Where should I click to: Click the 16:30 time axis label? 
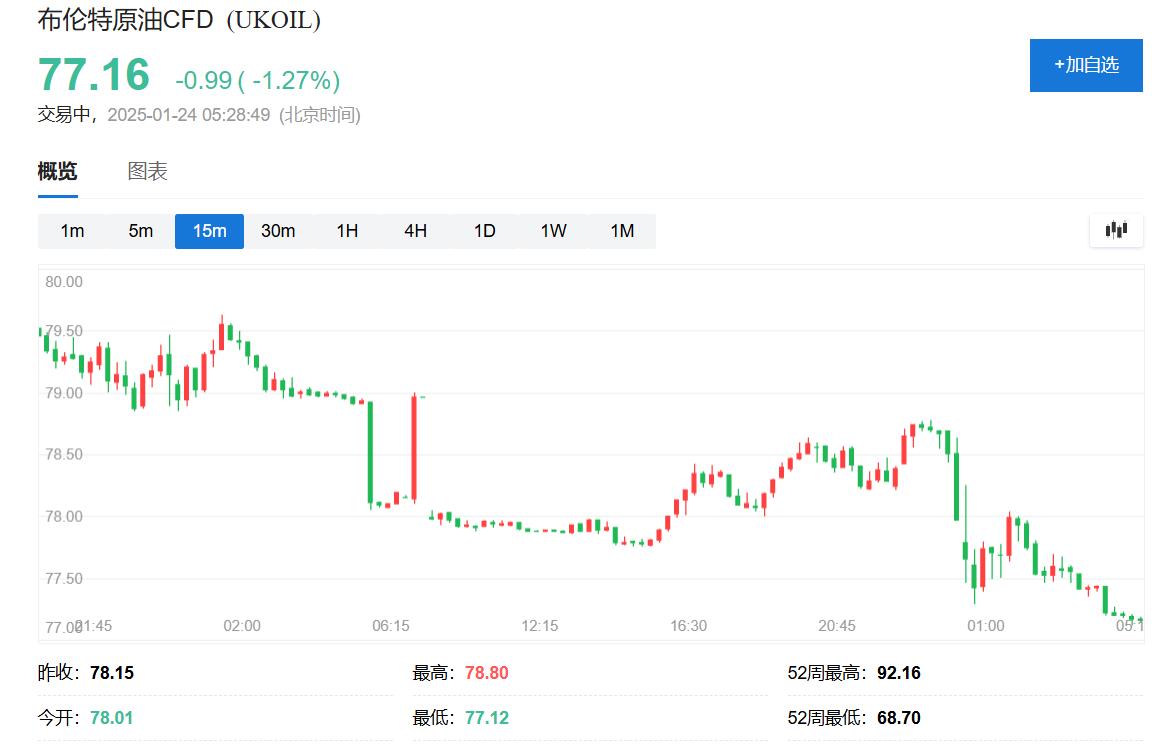point(688,626)
